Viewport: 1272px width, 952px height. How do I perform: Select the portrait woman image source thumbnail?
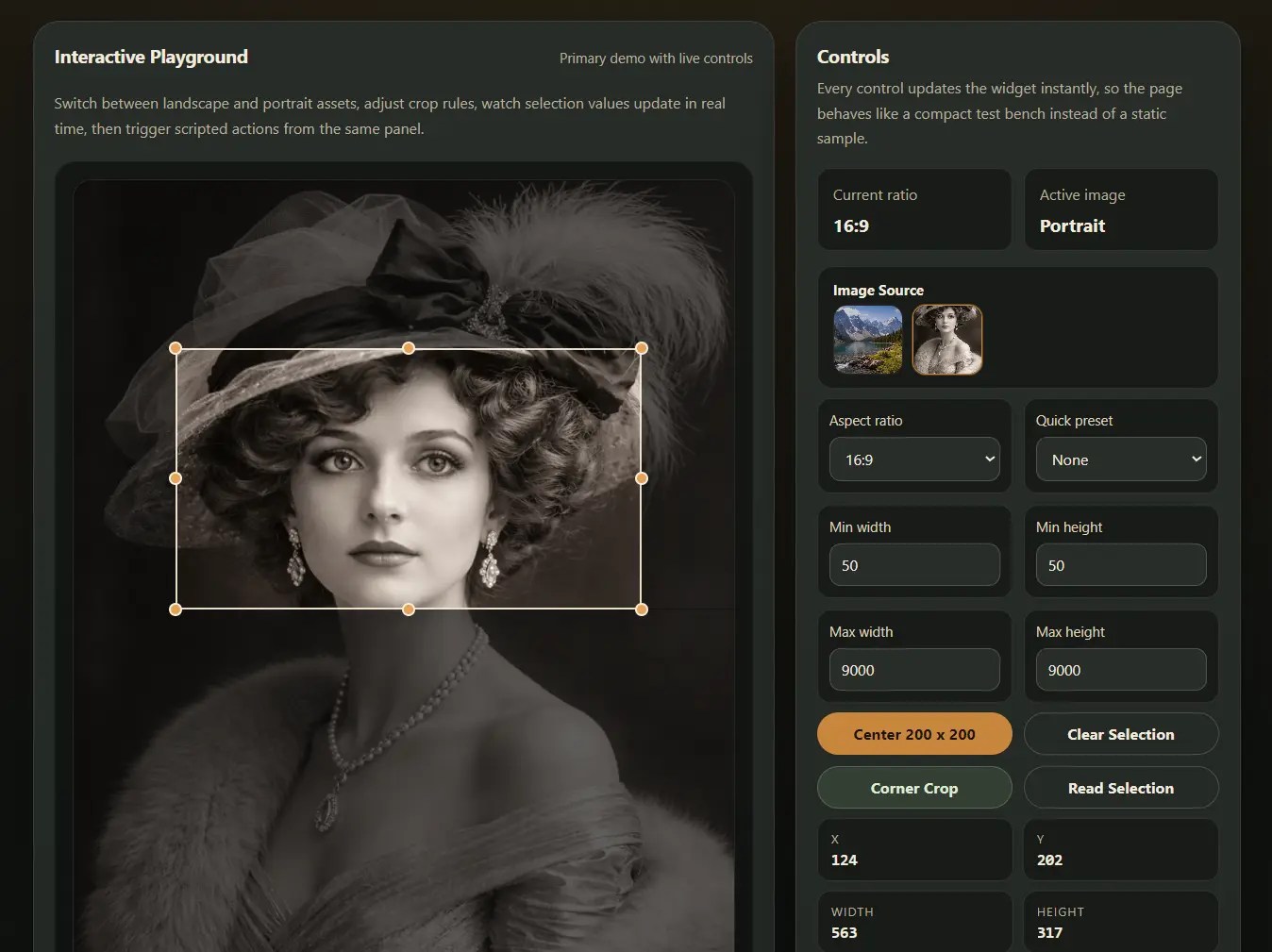[x=946, y=340]
